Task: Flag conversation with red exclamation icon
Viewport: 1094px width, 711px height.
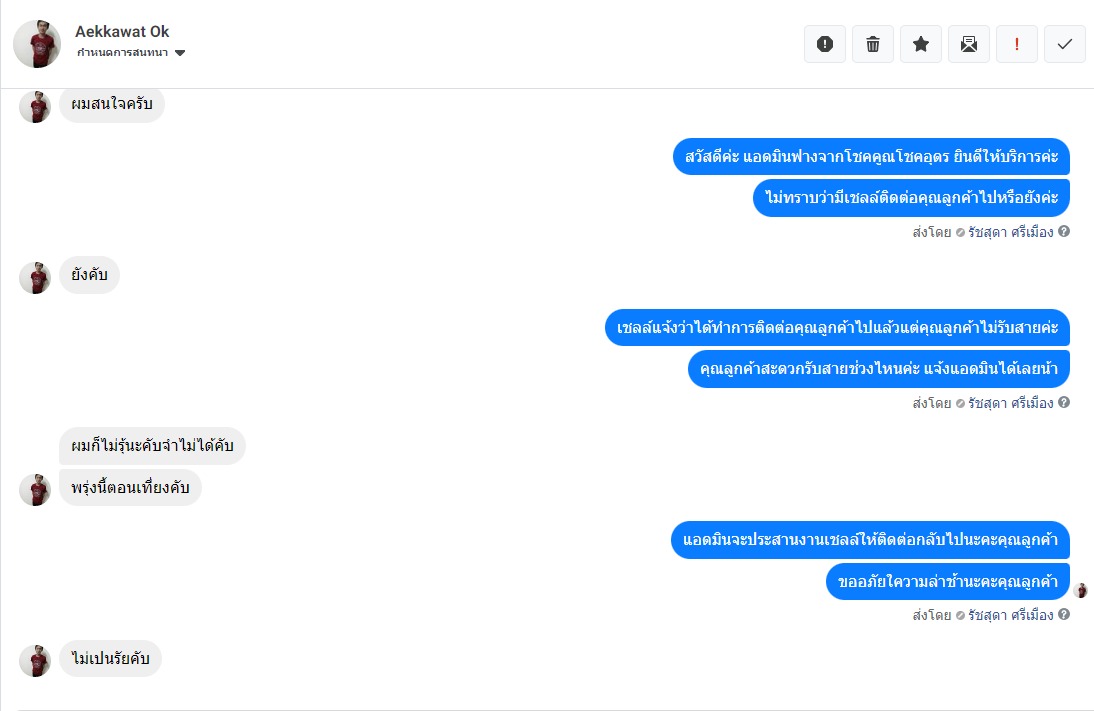Action: click(x=1017, y=44)
